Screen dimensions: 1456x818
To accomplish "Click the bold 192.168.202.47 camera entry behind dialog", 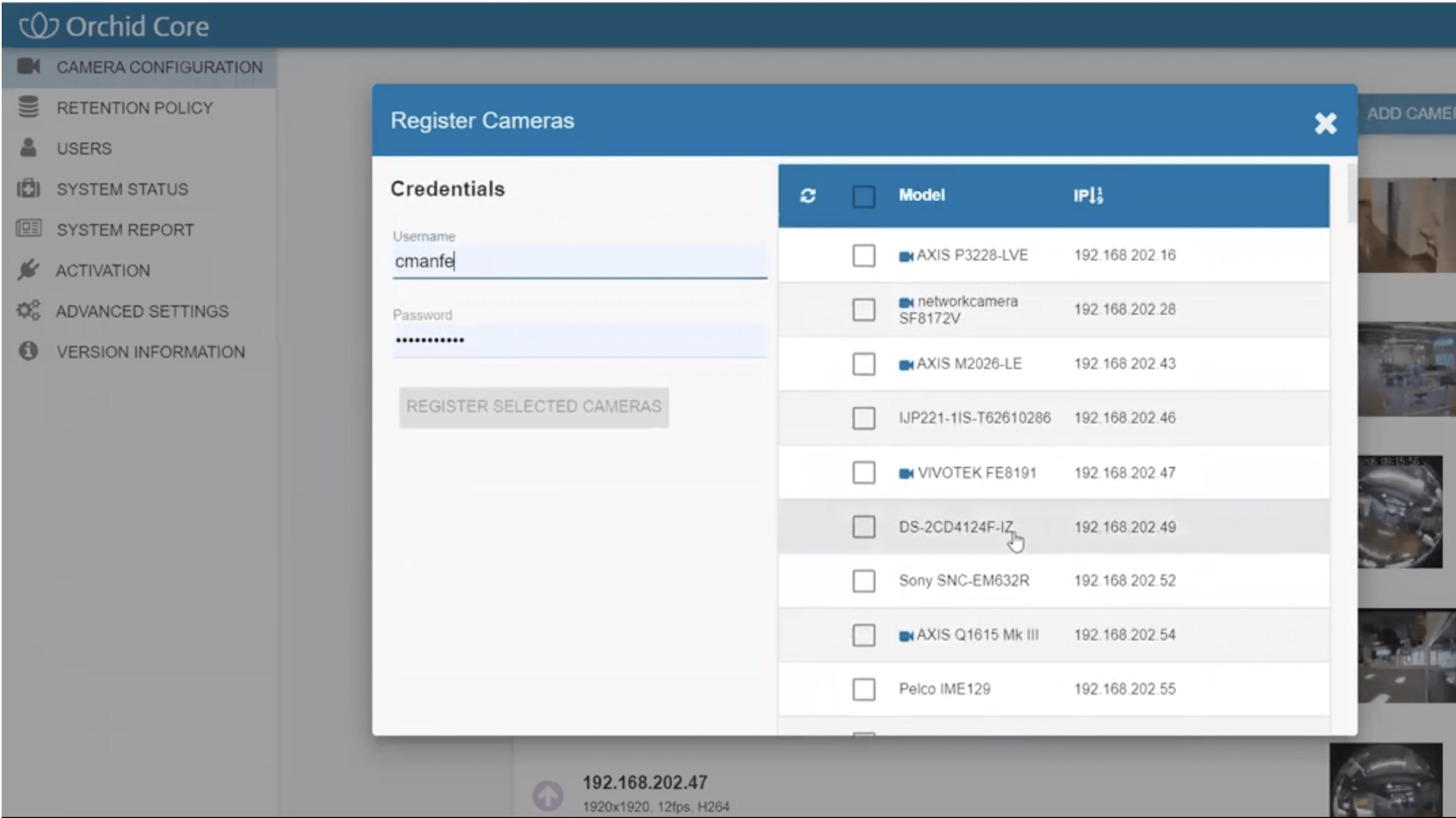I will pos(645,783).
